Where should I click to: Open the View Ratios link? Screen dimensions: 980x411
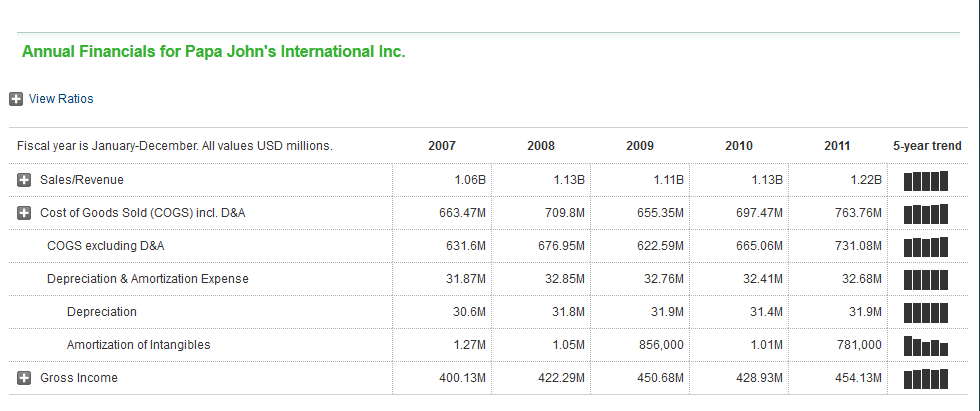click(x=61, y=99)
